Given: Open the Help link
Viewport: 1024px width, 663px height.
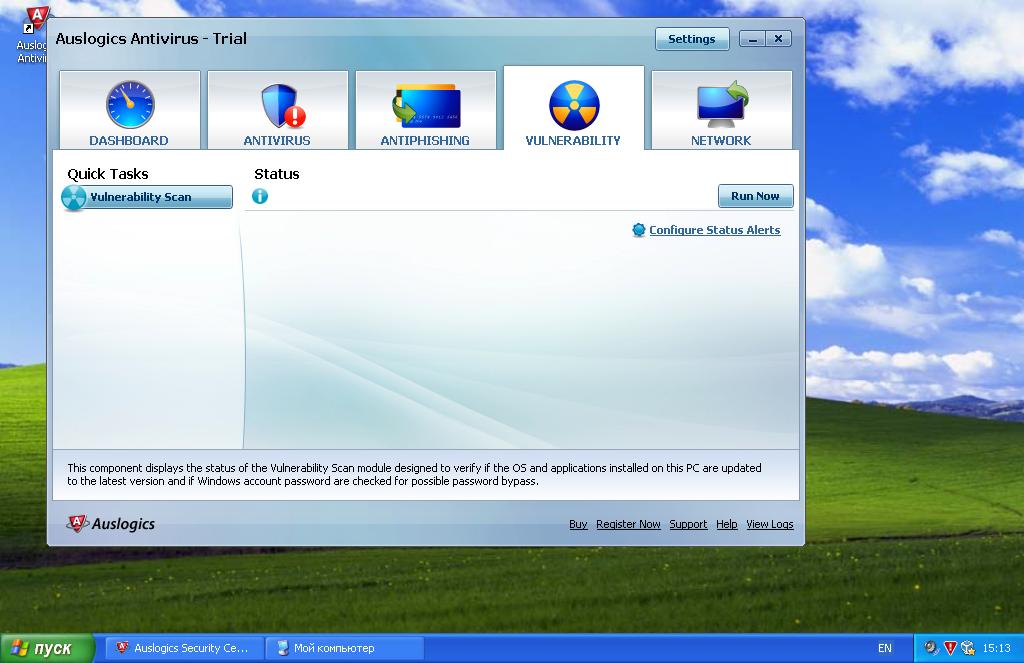Looking at the screenshot, I should pos(727,525).
